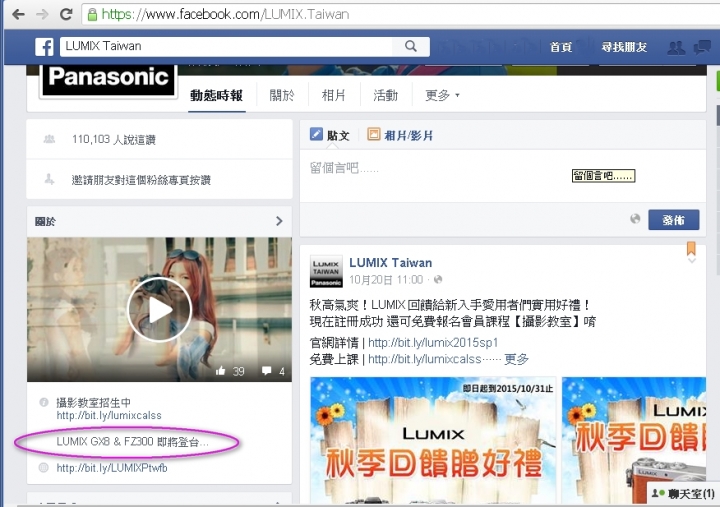
Task: Reload the page with refresh icon
Action: (67, 14)
